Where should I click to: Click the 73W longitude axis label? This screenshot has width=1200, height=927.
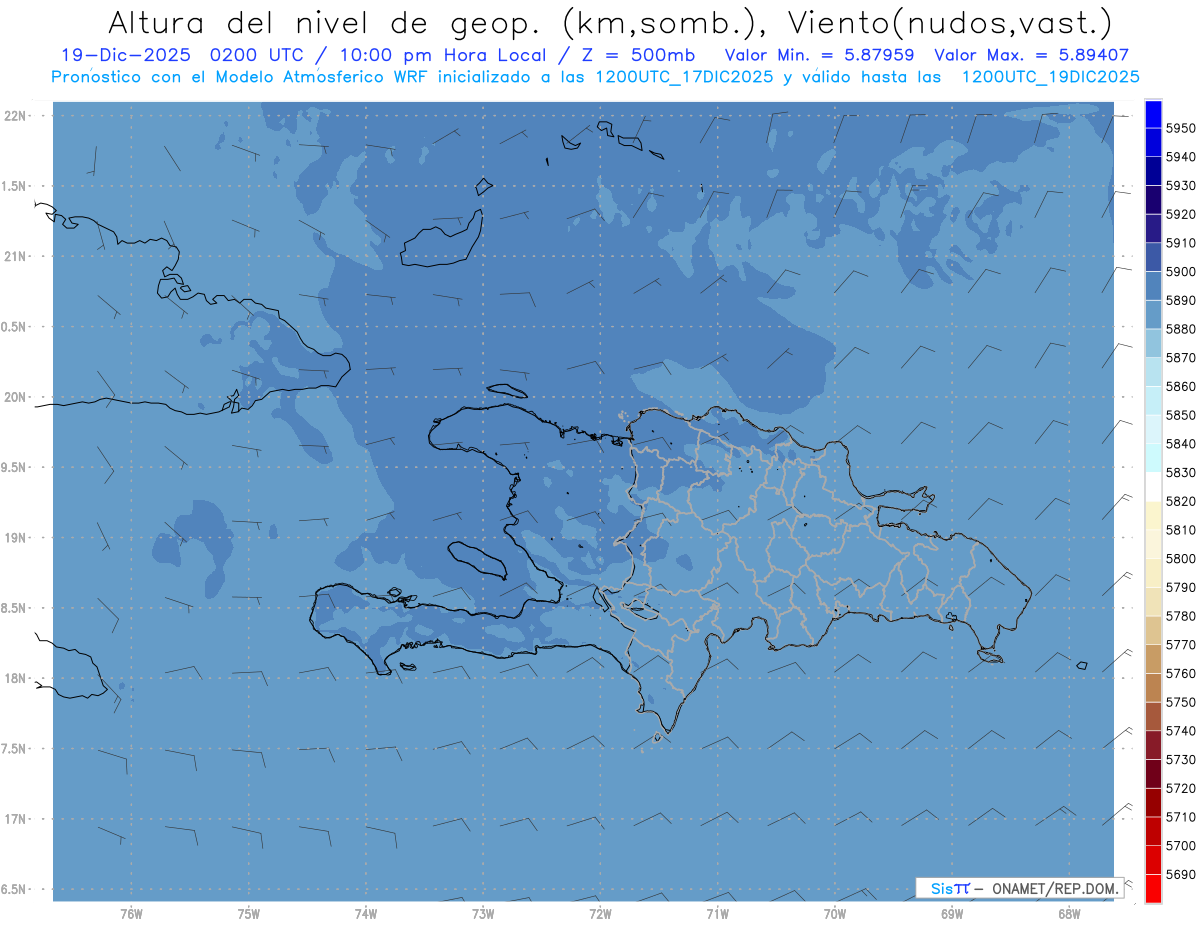coord(483,914)
